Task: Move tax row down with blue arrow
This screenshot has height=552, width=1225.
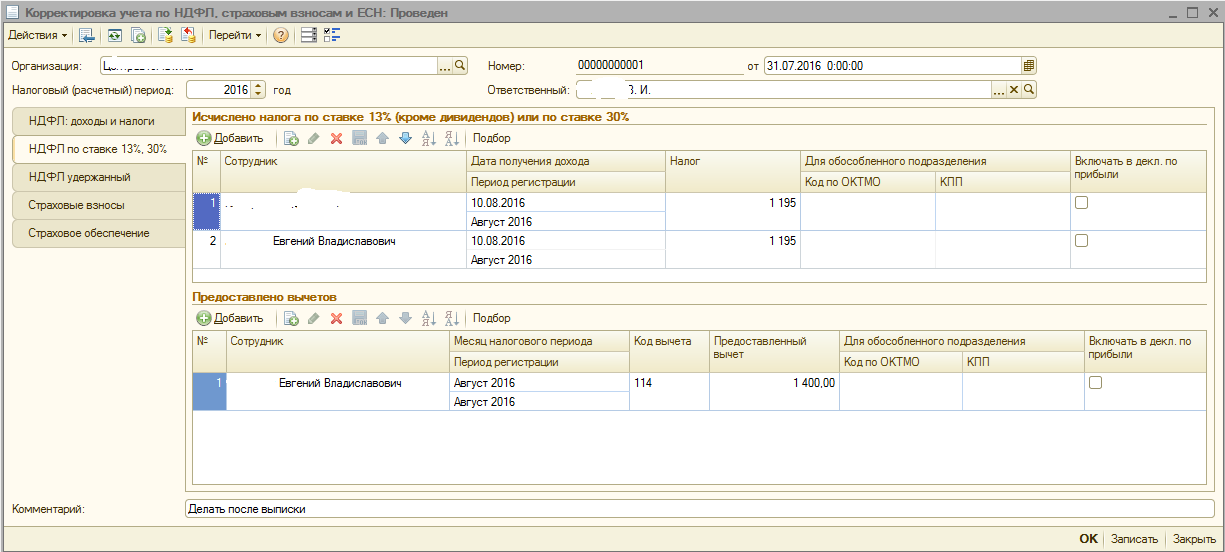Action: click(x=405, y=138)
